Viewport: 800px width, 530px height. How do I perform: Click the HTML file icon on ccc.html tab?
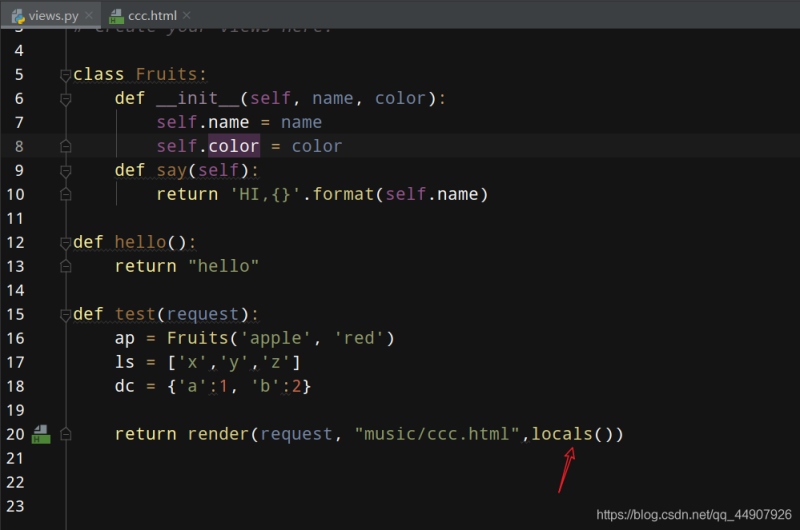[x=118, y=15]
